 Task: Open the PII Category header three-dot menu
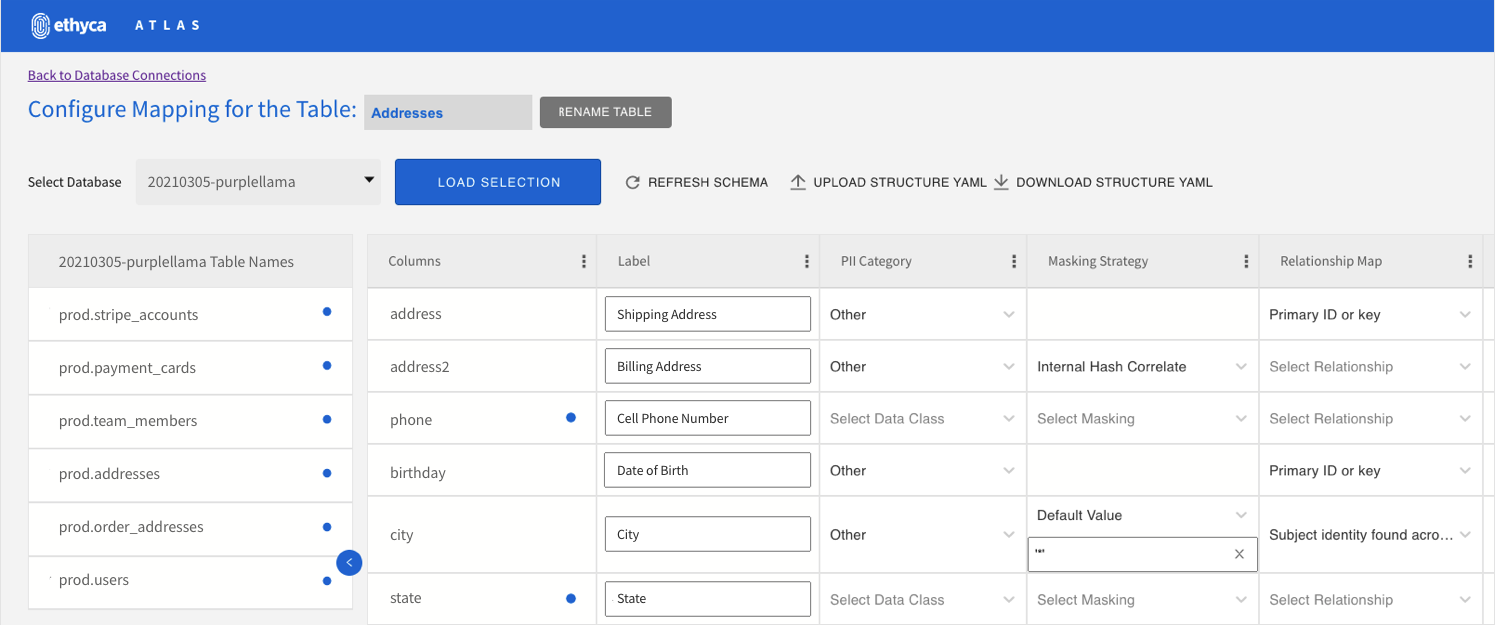[1014, 261]
